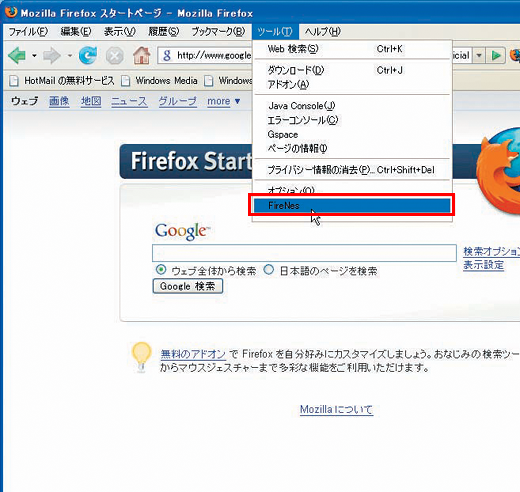Choose プライバシー情報の消去(P) menu entry

352,170
